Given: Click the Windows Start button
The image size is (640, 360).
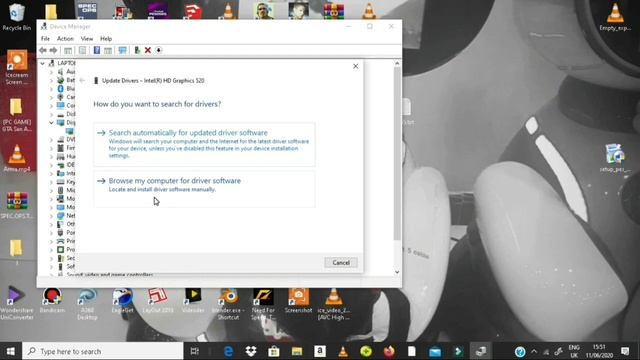Looking at the screenshot, I should [11, 351].
